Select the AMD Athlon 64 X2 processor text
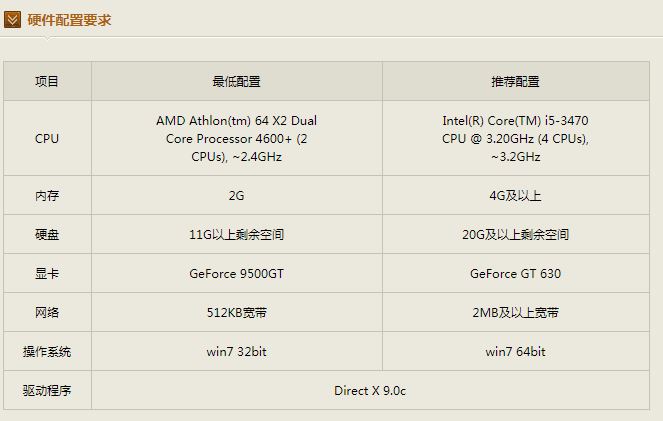 pyautogui.click(x=236, y=138)
